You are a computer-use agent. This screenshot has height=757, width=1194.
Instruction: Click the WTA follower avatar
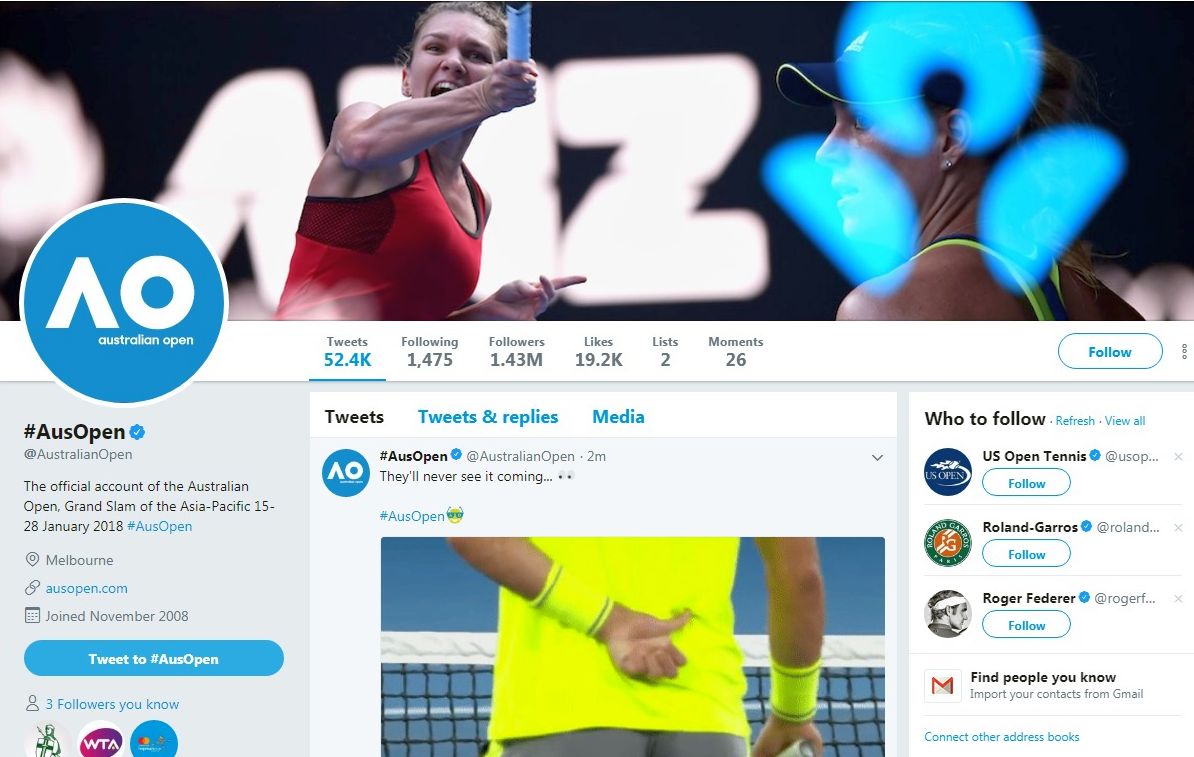click(x=101, y=741)
